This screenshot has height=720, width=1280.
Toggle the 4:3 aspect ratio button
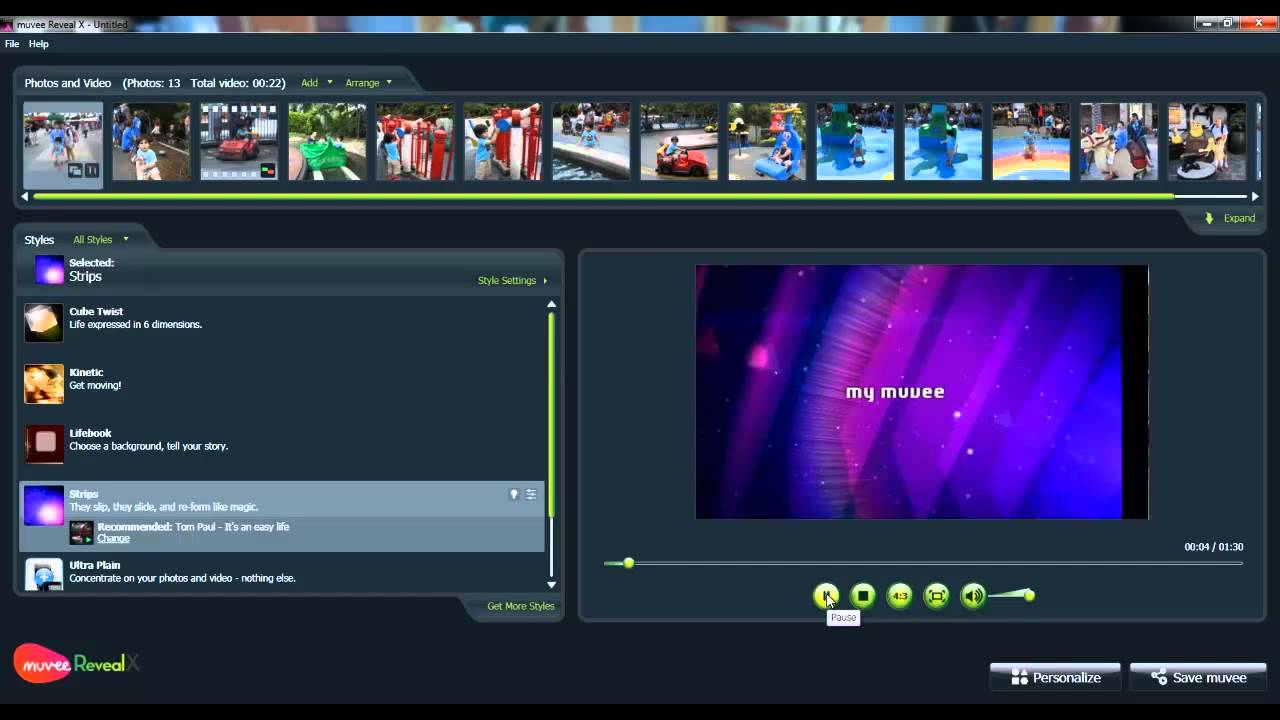[x=900, y=596]
